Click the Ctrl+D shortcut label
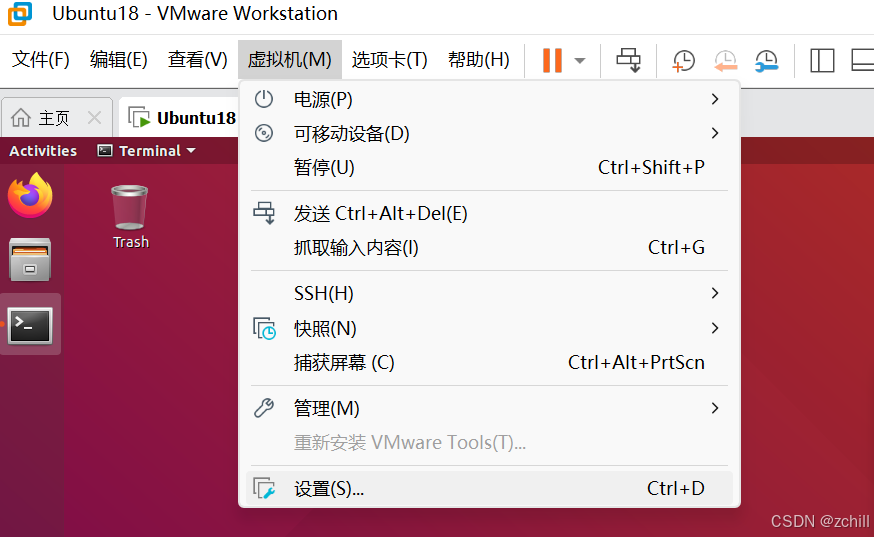Screen dimensions: 874x537 [x=676, y=488]
